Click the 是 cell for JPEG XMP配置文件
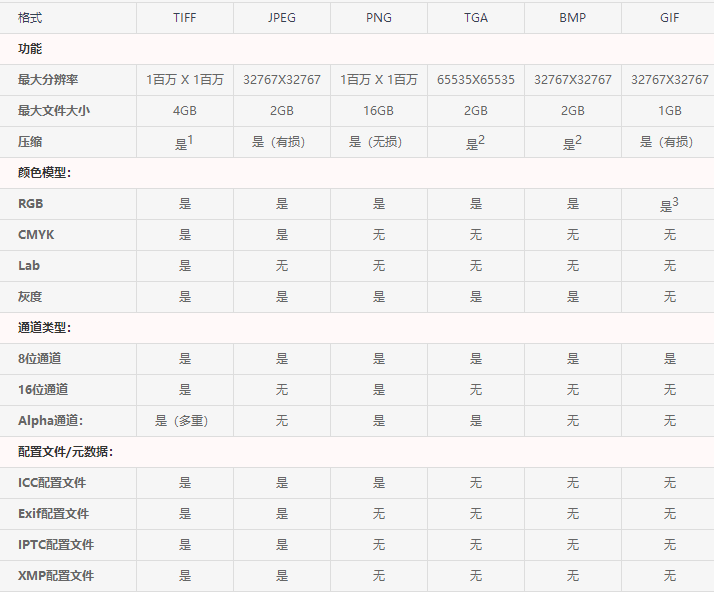 [281, 575]
